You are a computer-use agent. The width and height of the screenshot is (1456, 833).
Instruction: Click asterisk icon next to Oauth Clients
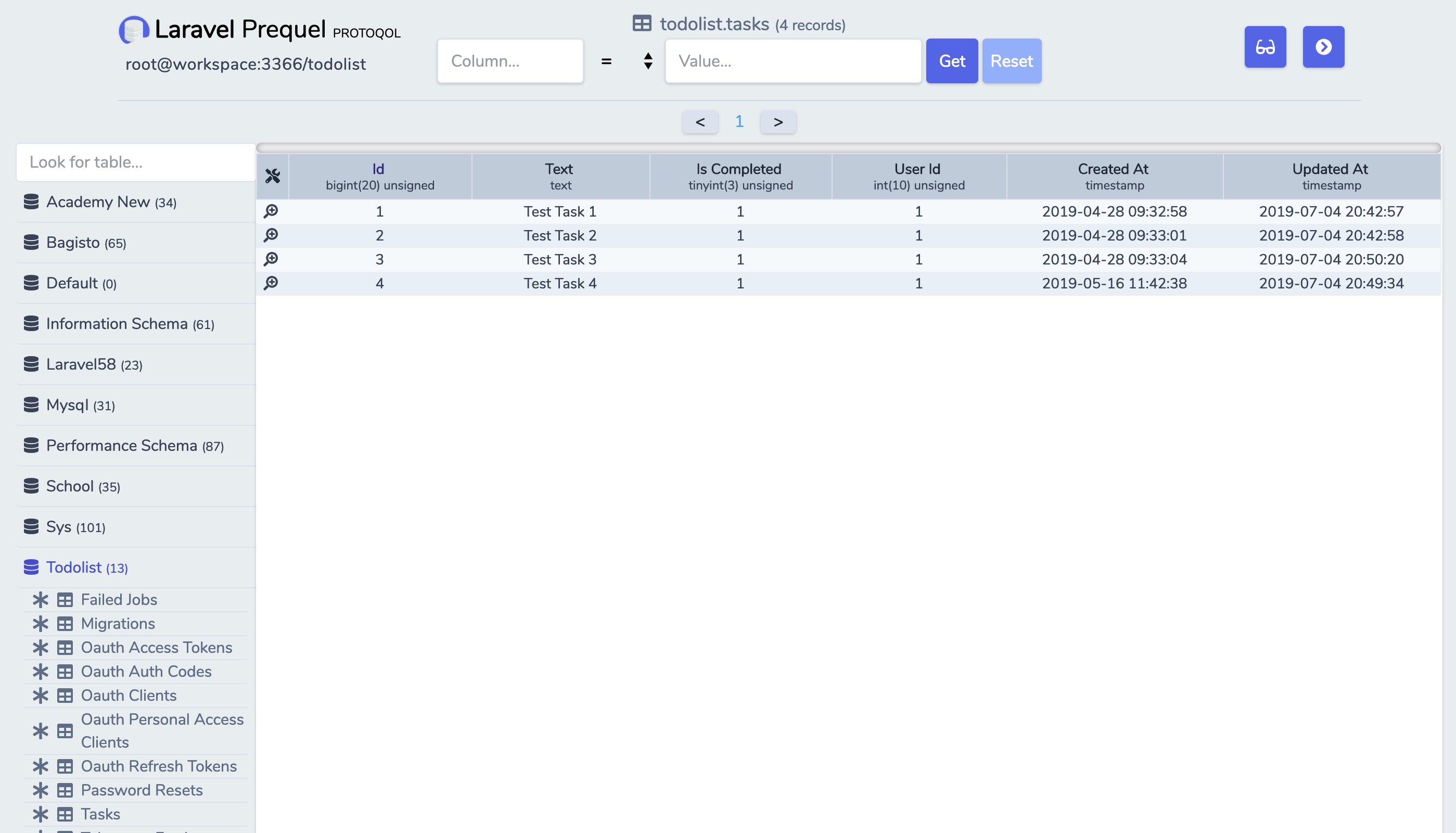[41, 696]
